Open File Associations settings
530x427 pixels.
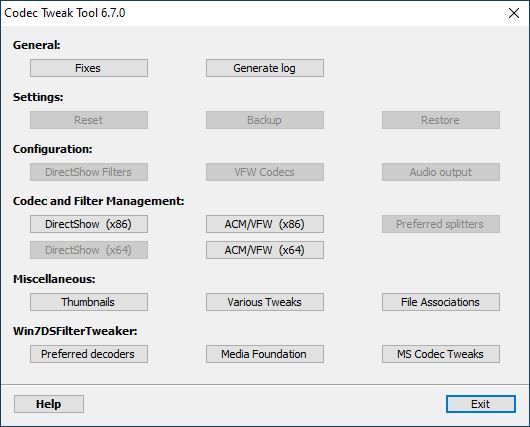coord(441,302)
